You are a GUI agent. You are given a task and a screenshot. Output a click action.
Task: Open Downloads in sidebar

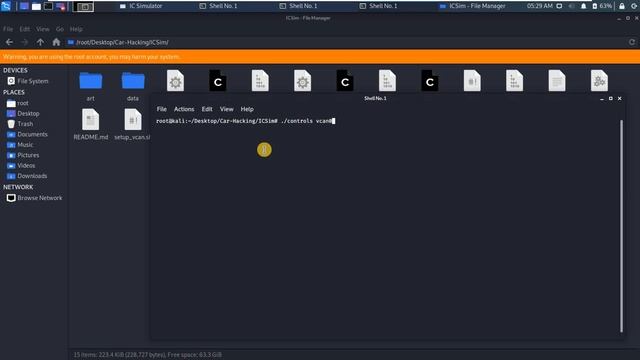coord(27,176)
